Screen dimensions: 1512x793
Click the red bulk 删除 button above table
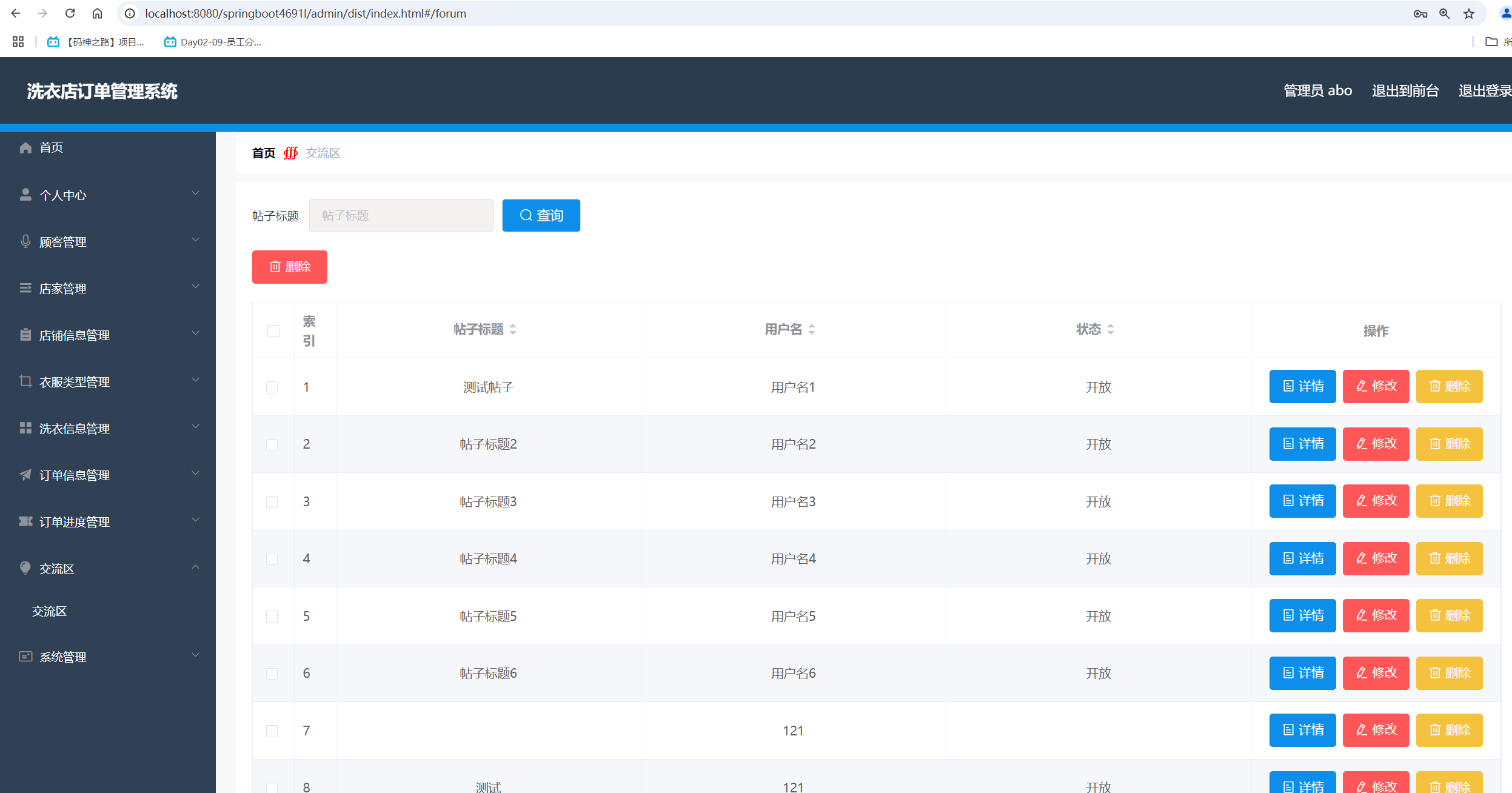289,267
